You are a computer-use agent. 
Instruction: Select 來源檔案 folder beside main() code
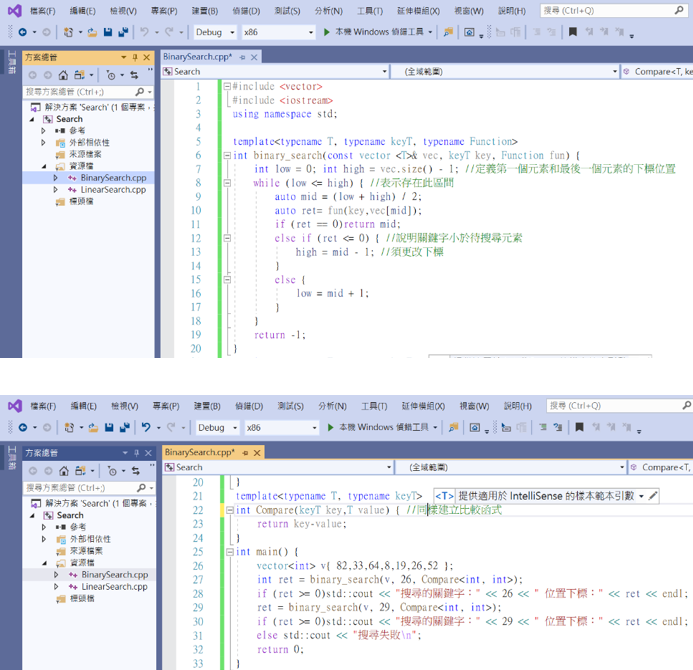pyautogui.click(x=86, y=551)
